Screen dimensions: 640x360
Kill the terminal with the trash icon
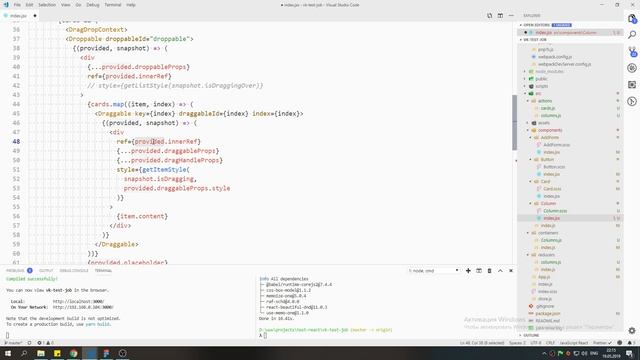click(x=489, y=271)
